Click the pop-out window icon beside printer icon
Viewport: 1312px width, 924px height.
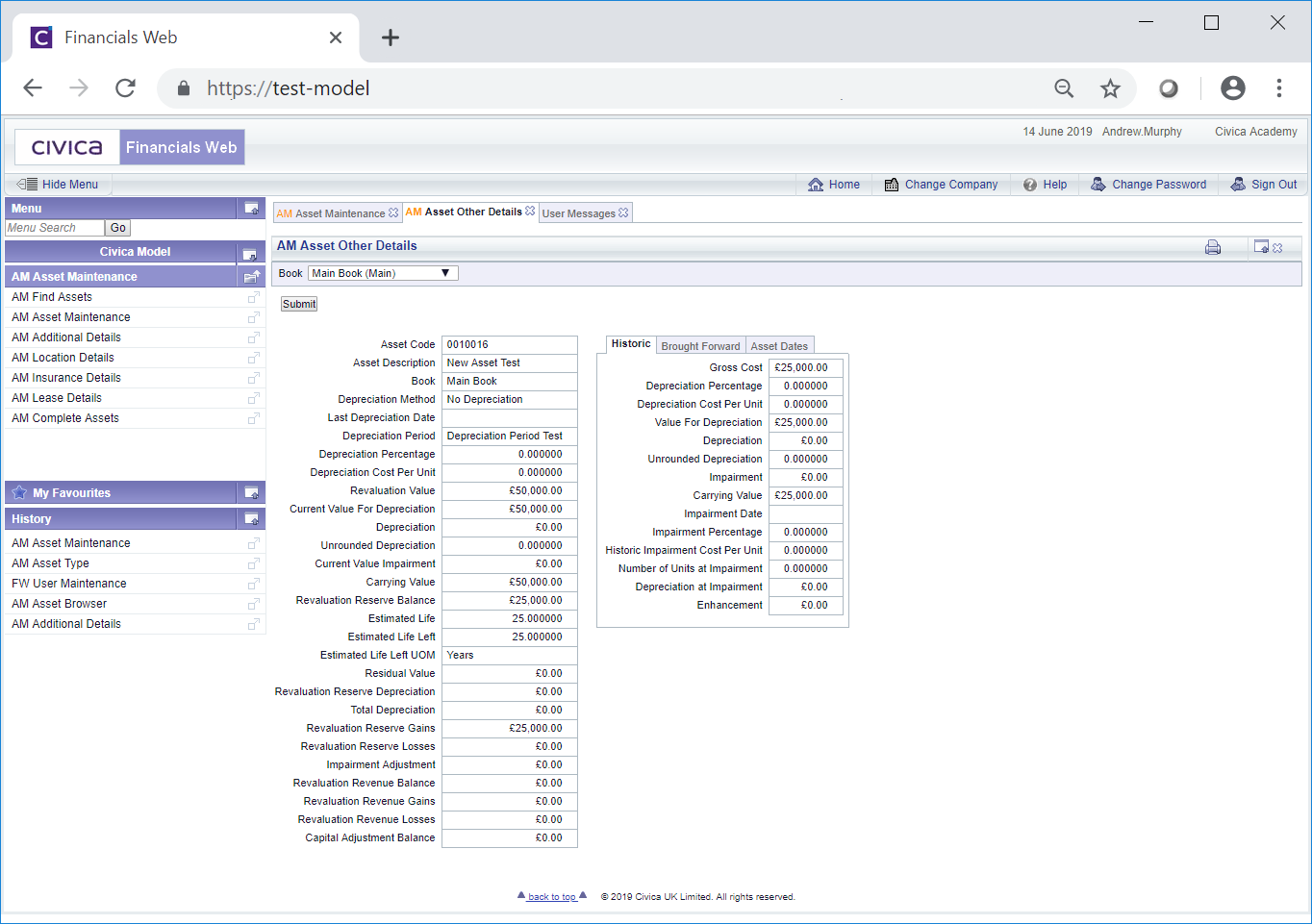(x=1261, y=247)
